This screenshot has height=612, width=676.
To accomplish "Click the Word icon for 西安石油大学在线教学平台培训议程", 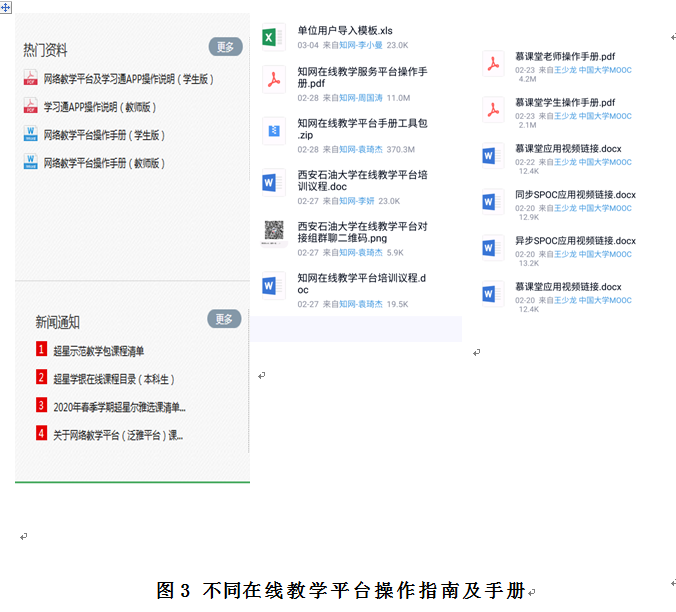I will click(272, 183).
